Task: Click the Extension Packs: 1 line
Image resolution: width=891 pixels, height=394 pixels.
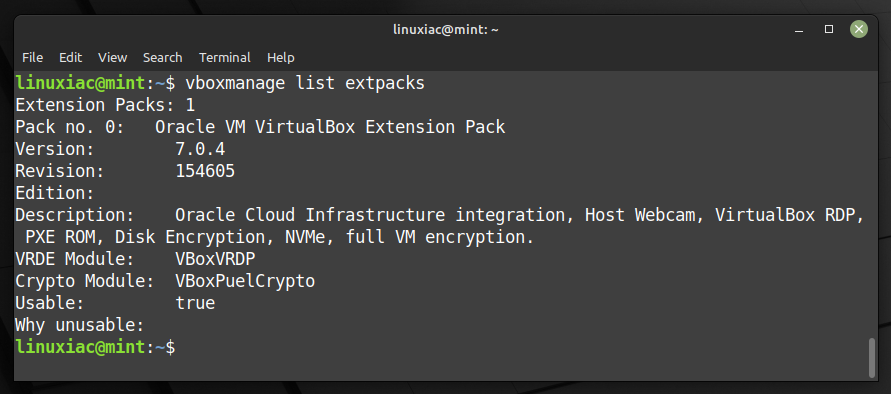Action: pos(105,105)
